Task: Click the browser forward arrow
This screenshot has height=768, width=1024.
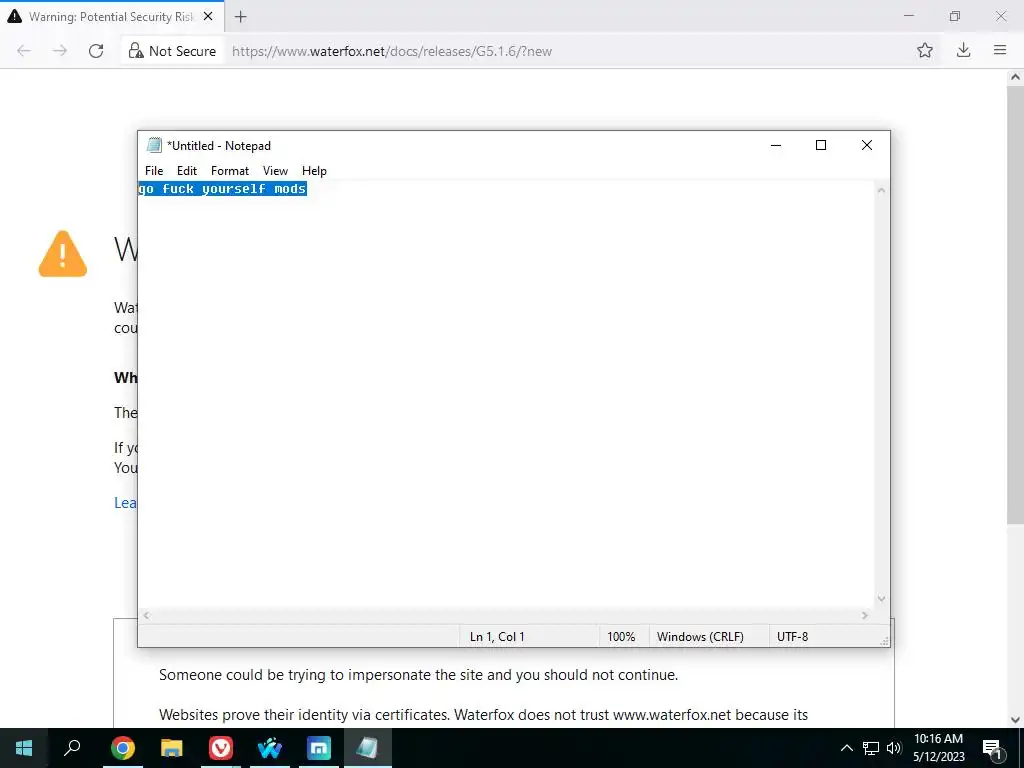Action: pos(60,51)
